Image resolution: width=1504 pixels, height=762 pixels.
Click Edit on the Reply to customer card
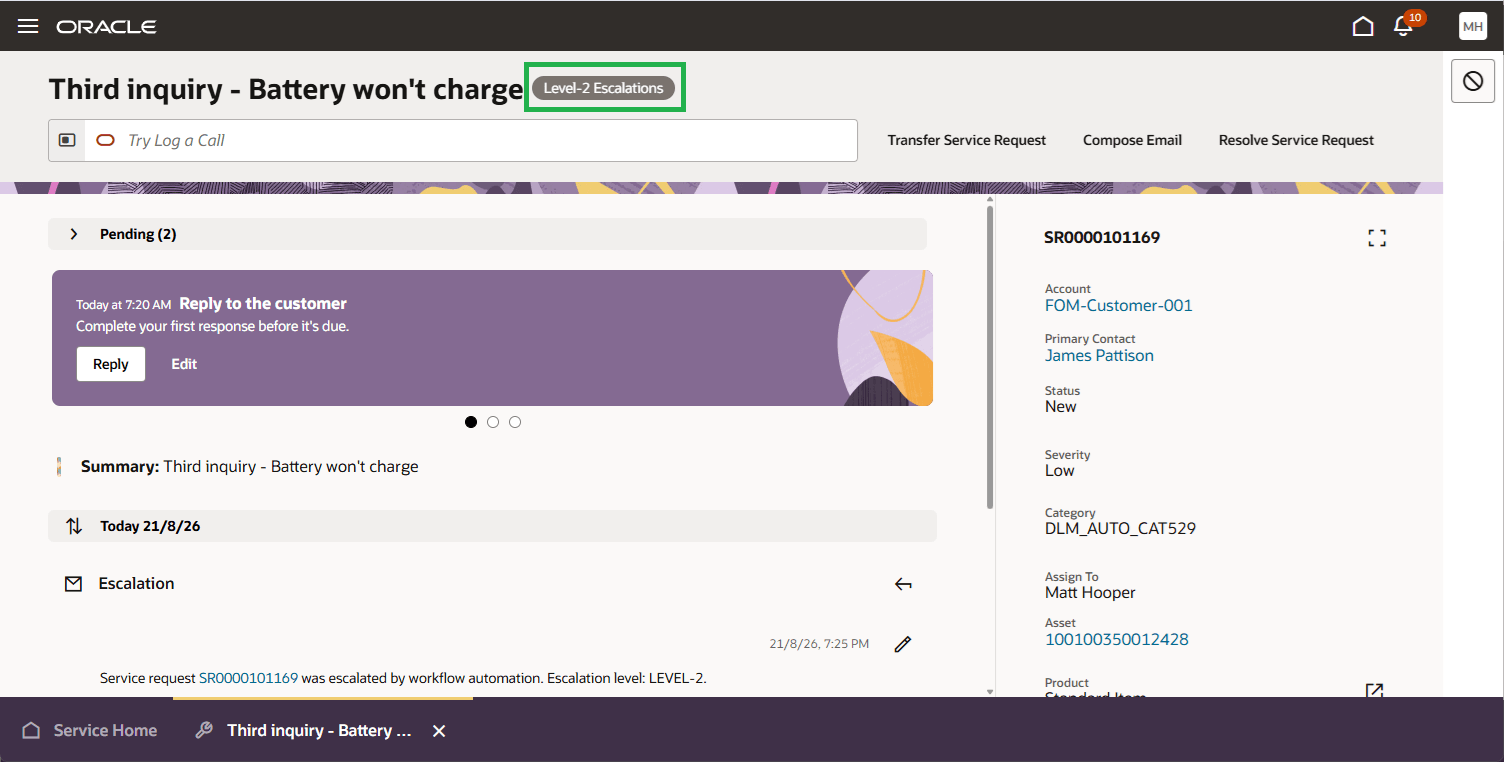point(184,364)
